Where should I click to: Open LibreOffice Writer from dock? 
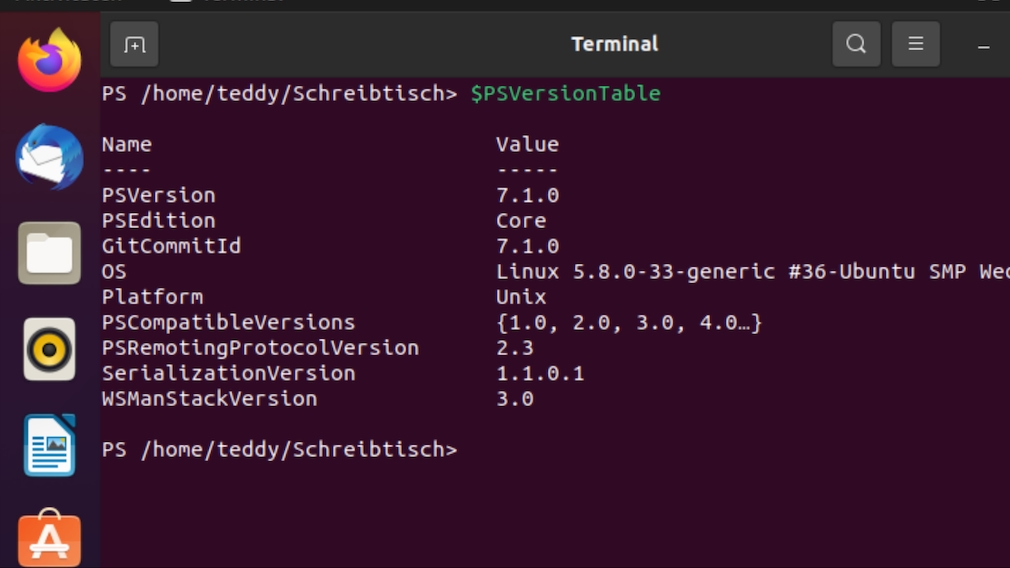[49, 446]
